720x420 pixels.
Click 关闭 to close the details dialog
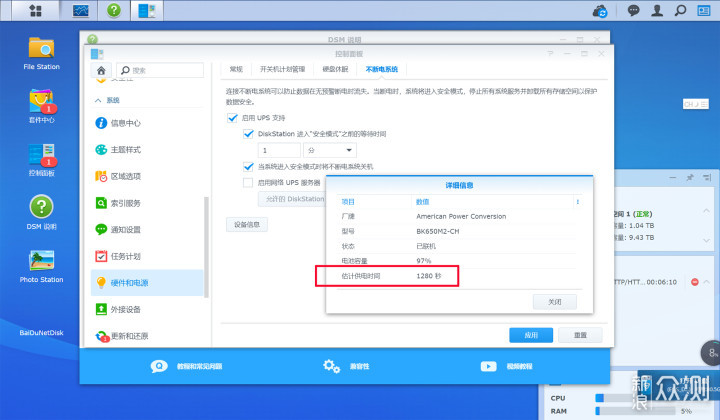pos(555,302)
